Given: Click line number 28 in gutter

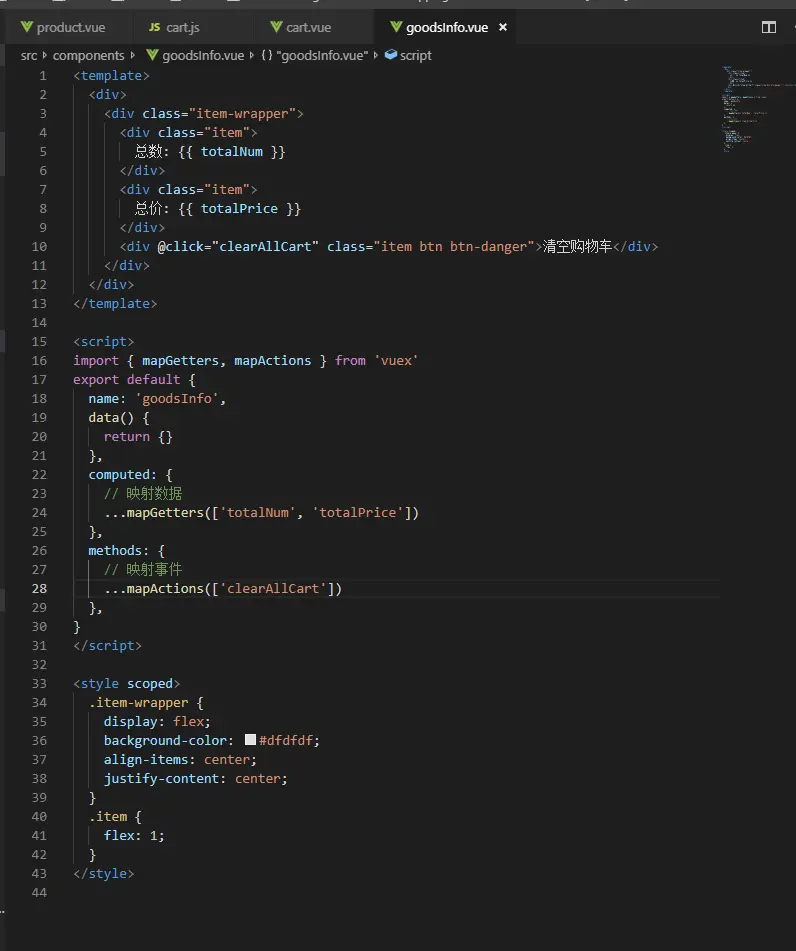Looking at the screenshot, I should (x=39, y=588).
